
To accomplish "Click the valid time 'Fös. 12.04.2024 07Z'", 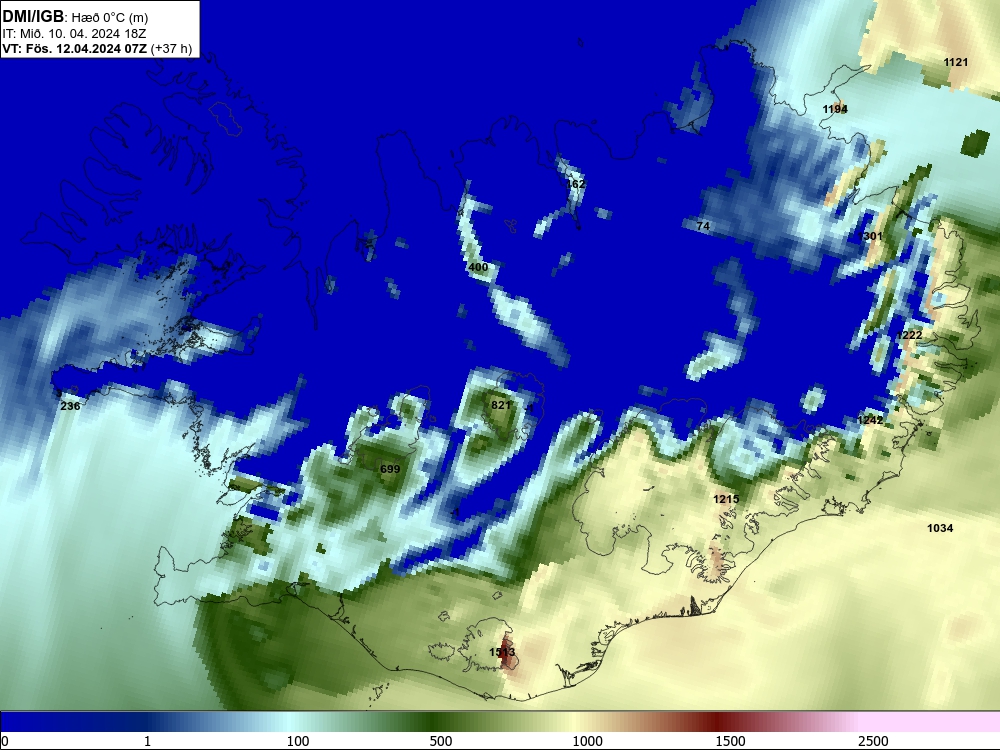I will coord(85,49).
